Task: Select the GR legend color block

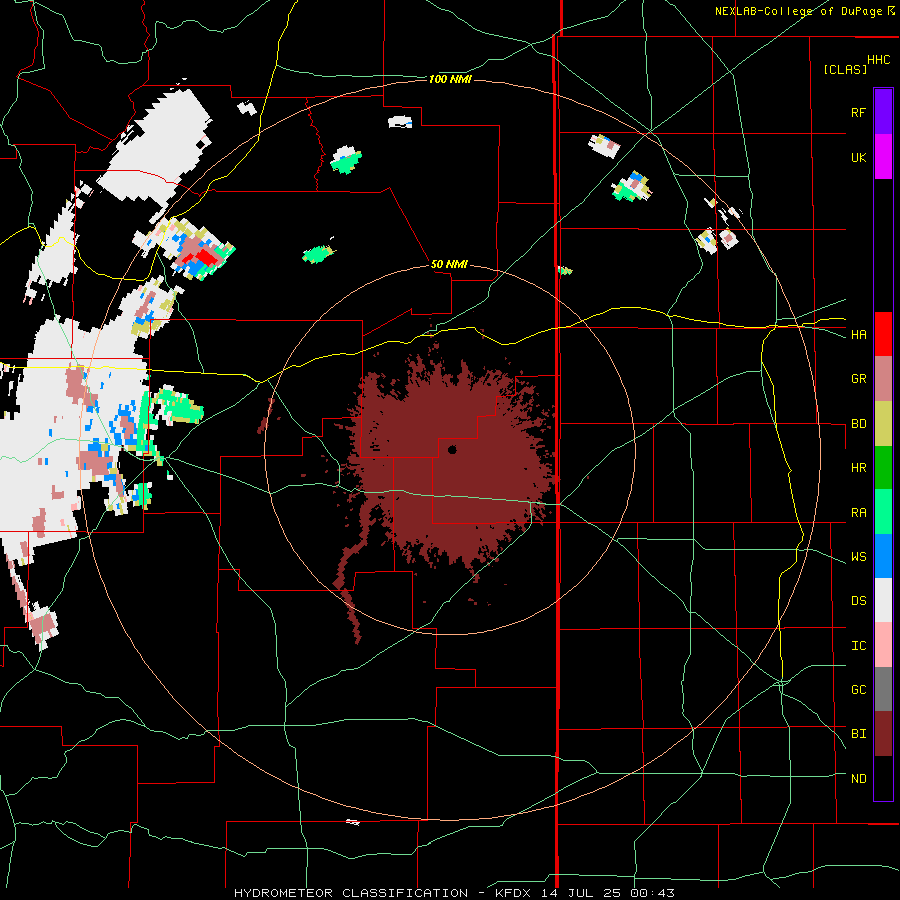Action: pos(883,379)
